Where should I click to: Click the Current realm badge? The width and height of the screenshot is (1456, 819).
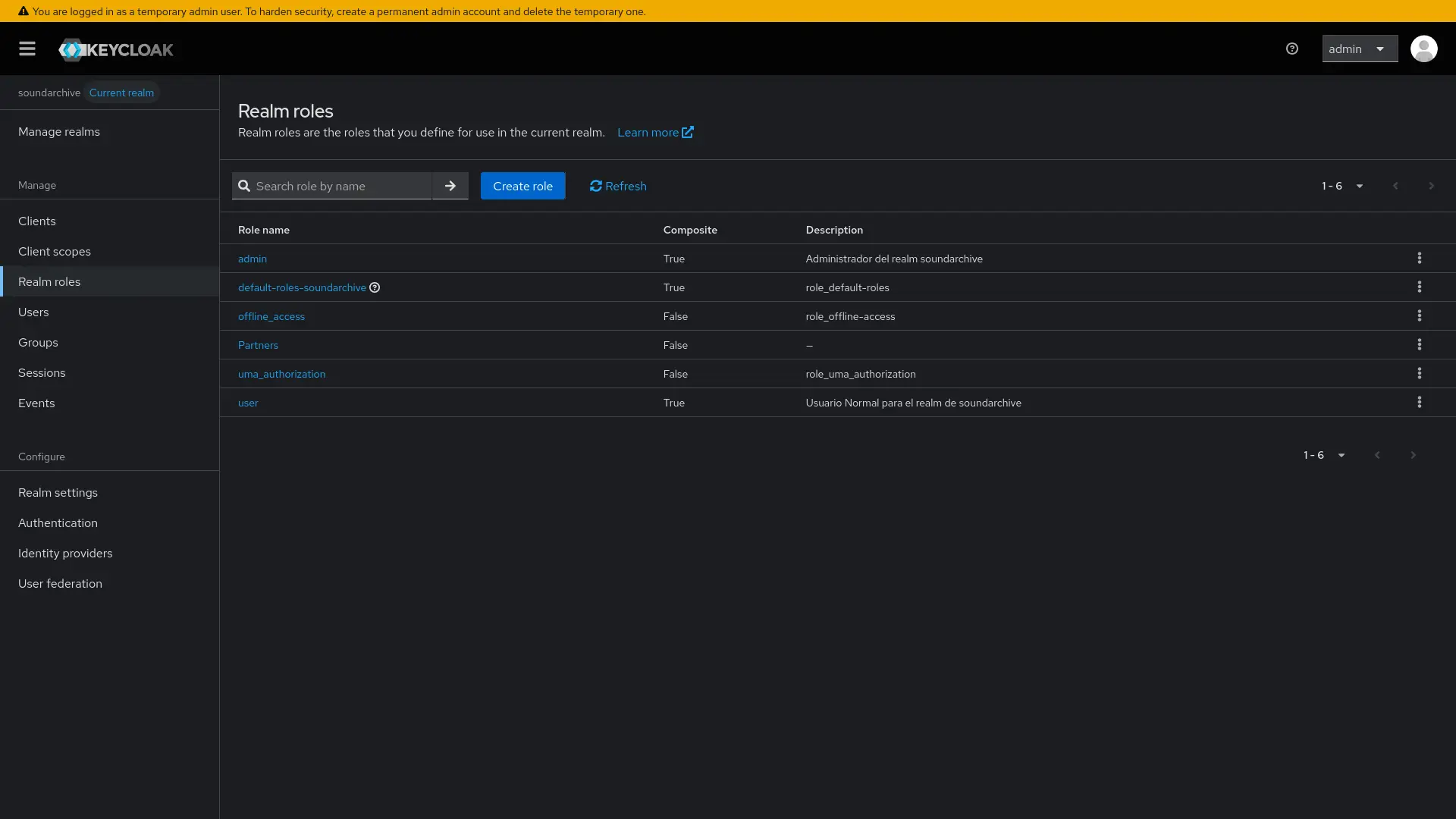point(121,93)
